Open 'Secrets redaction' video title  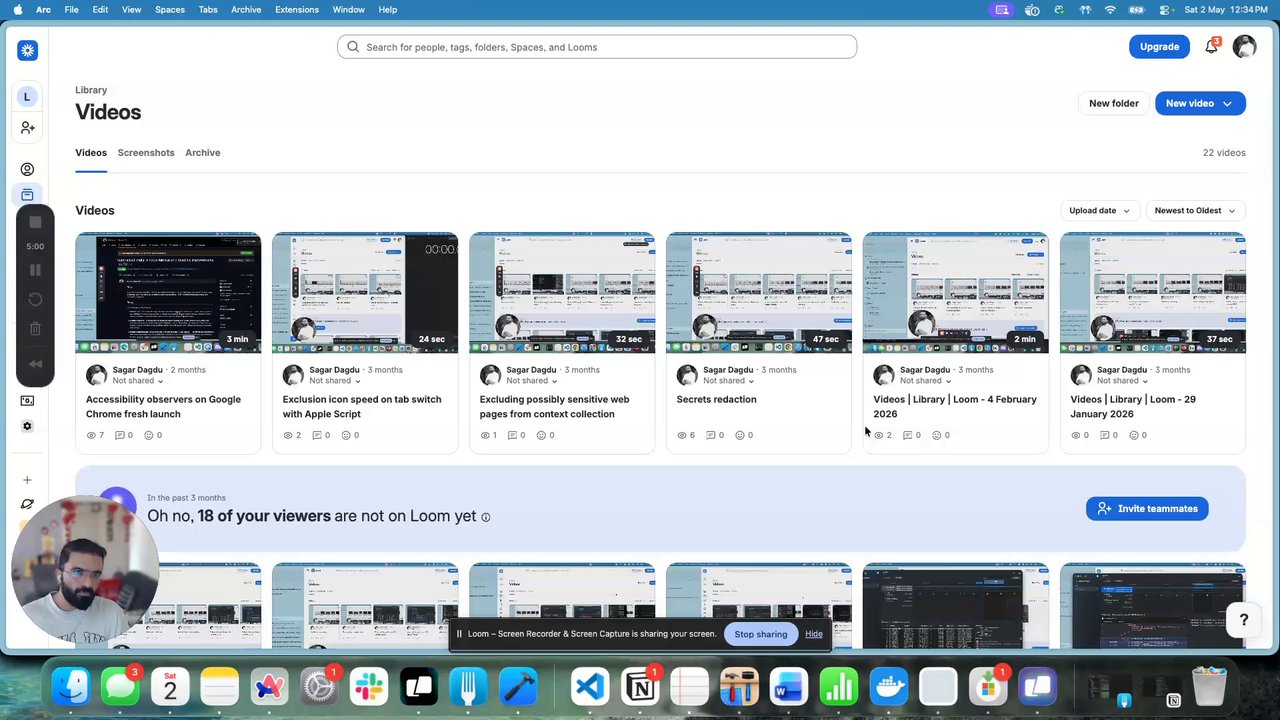pos(716,400)
